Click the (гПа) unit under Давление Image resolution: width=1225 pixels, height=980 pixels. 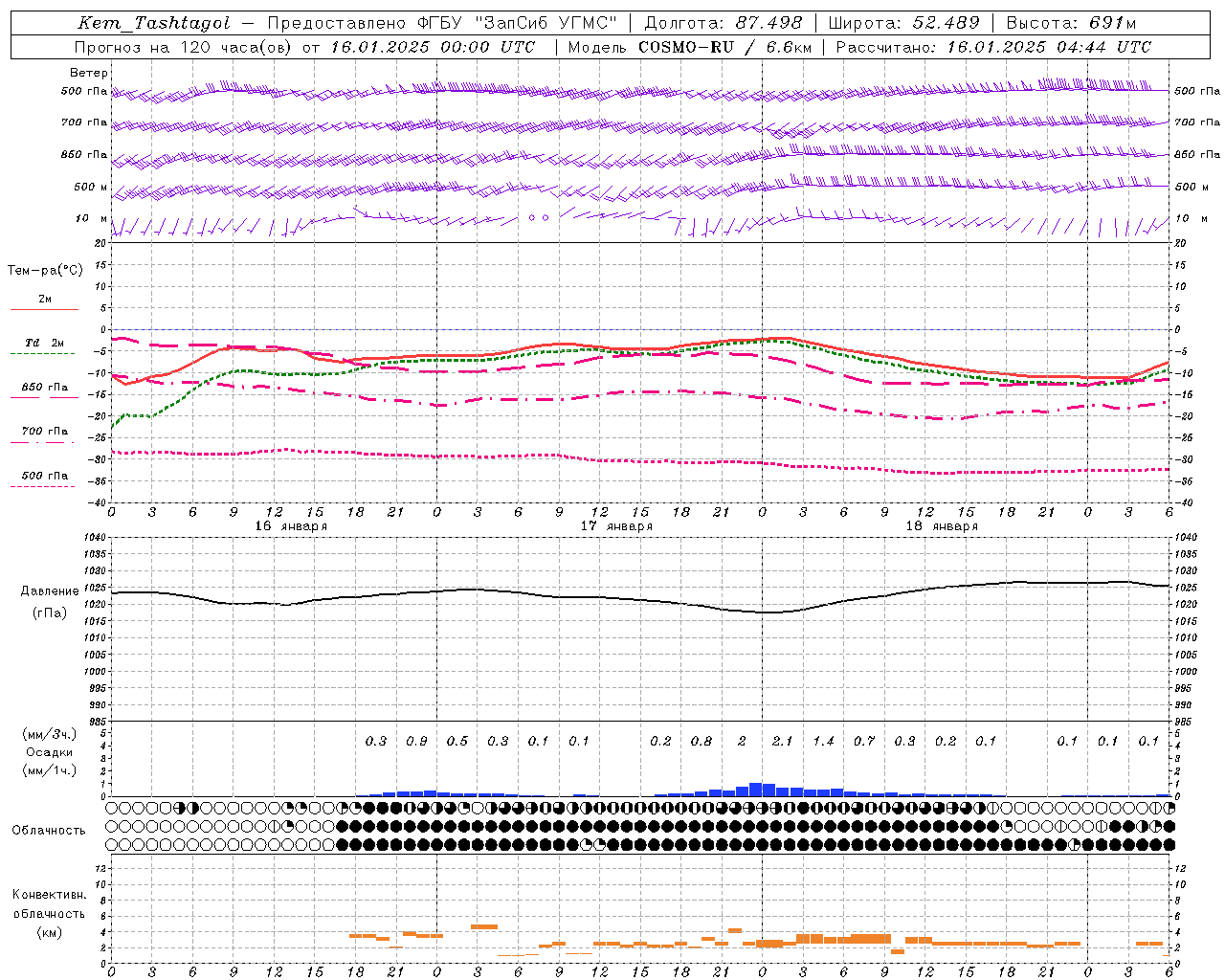(50, 612)
